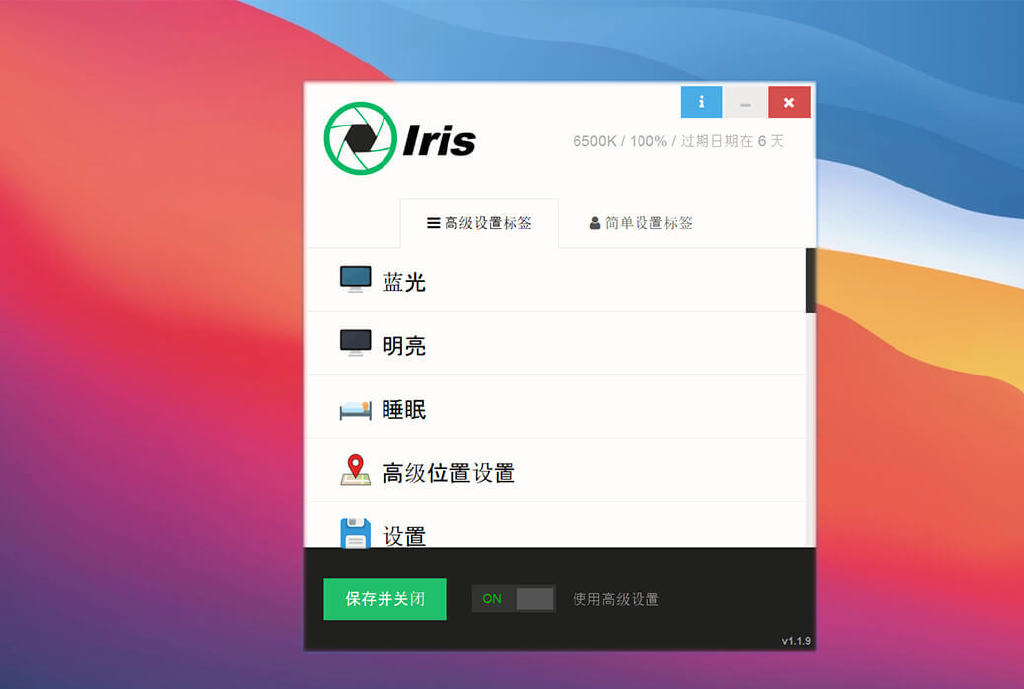Switch to 高级设置标签 tab
1024x689 pixels.
[479, 223]
